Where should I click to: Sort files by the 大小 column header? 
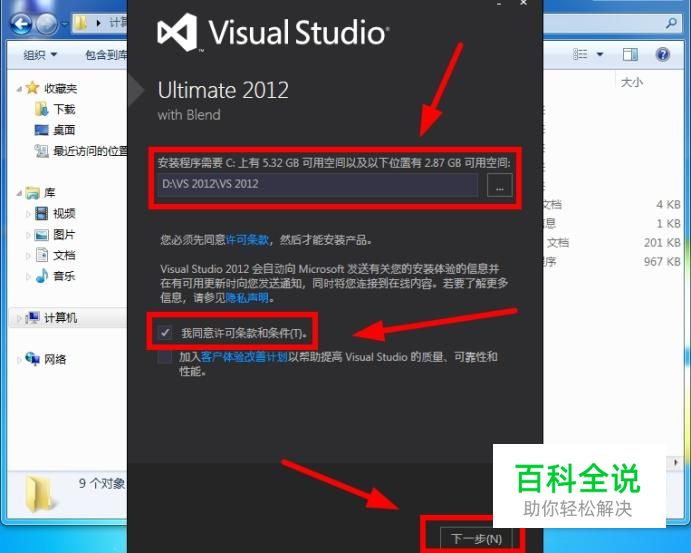pos(632,82)
